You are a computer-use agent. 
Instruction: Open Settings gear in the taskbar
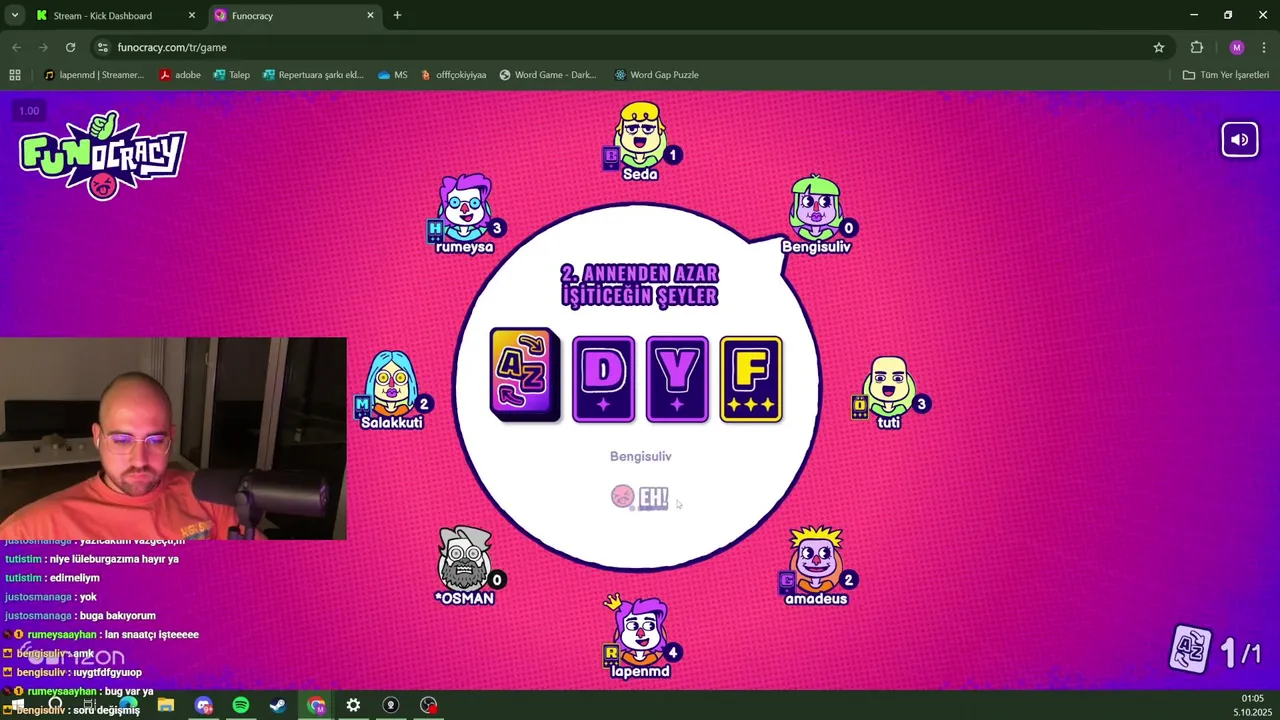(x=353, y=705)
